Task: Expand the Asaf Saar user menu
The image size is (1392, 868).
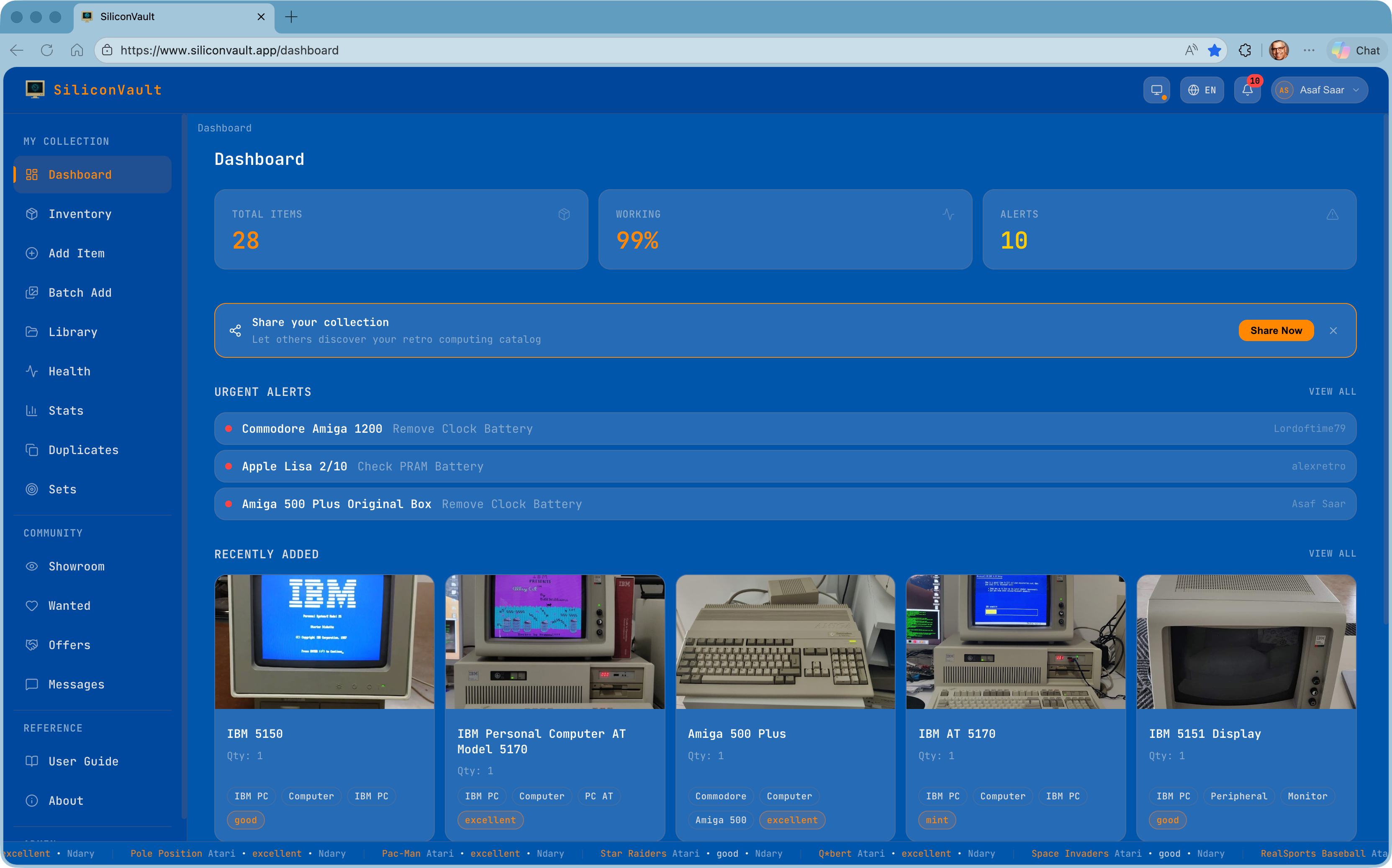Action: (x=1319, y=90)
